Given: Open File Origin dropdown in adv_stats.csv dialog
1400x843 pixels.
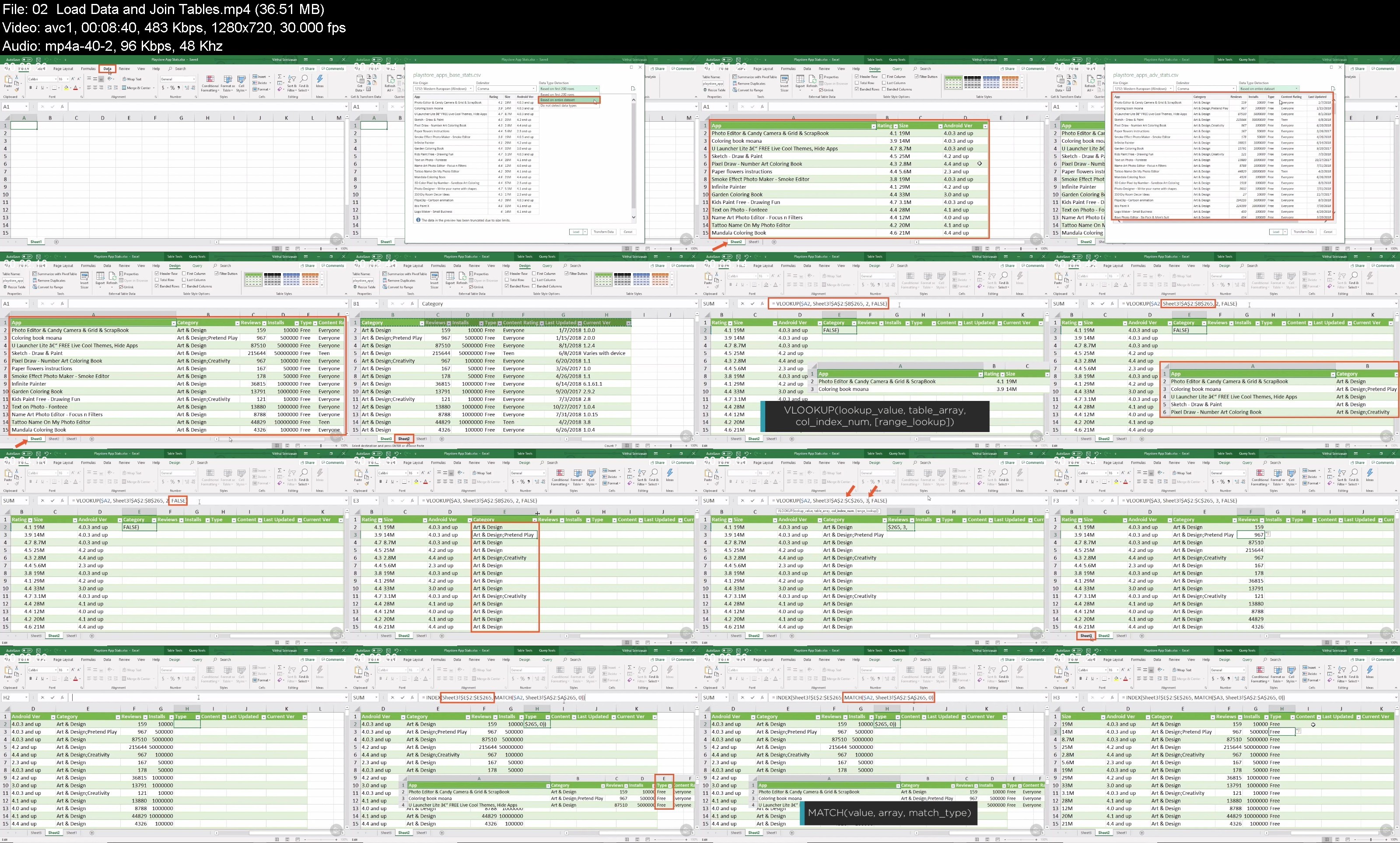Looking at the screenshot, I should [x=1143, y=88].
